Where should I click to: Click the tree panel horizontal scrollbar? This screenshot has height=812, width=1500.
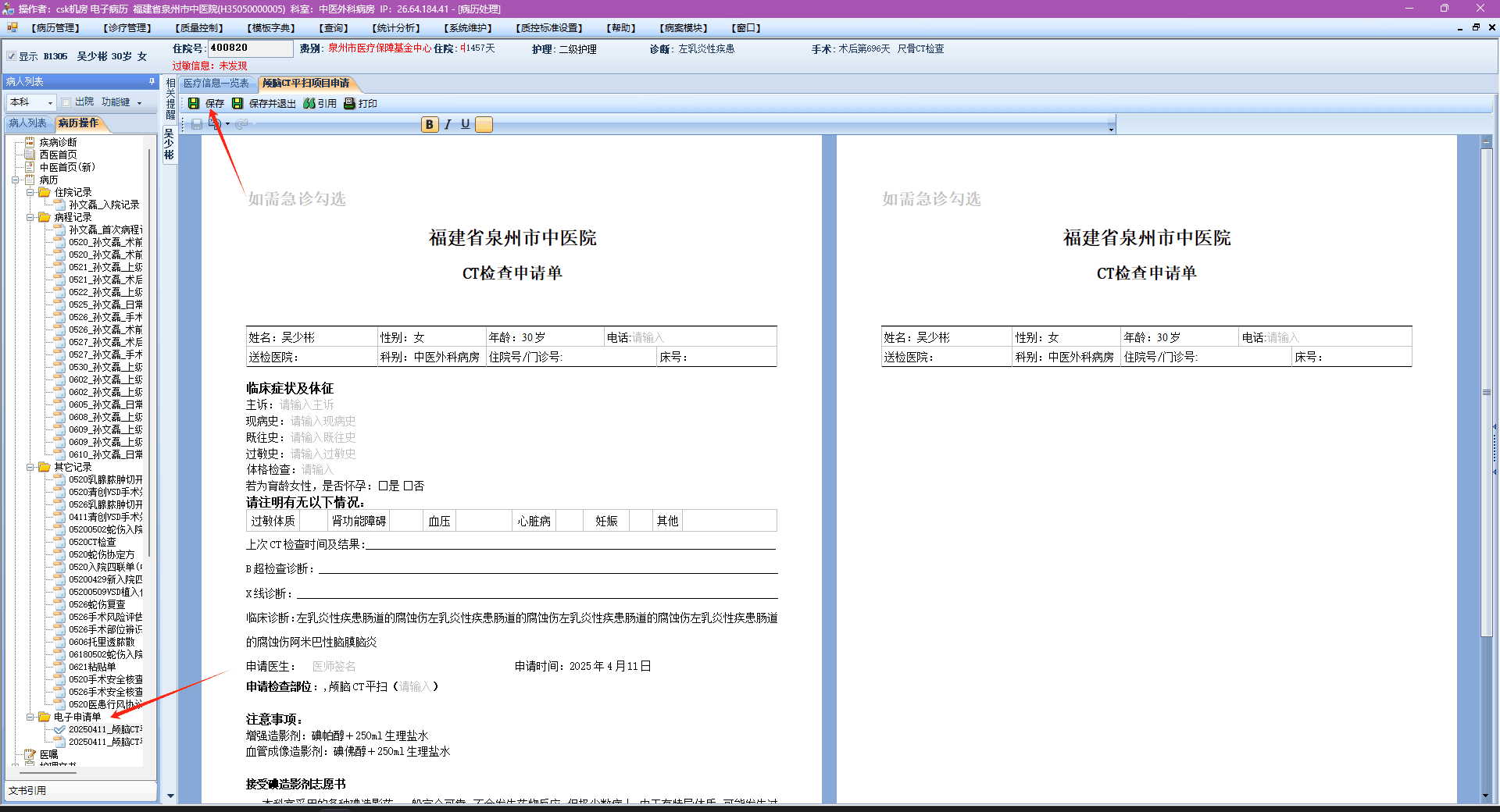click(x=47, y=772)
